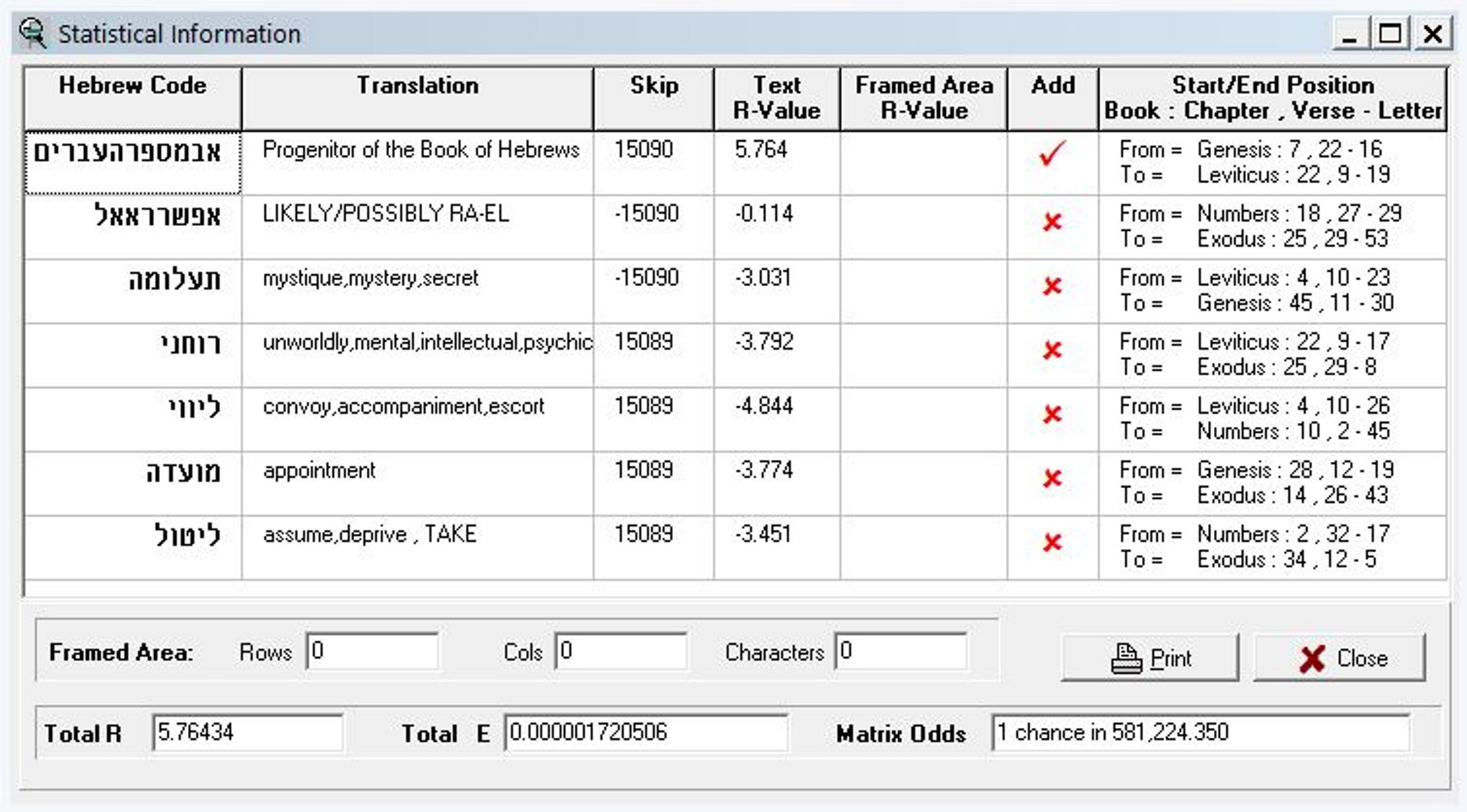Toggle the red X for LIKELY/POSSIBLY RA-EL row
Image resolution: width=1467 pixels, height=812 pixels.
1052,222
